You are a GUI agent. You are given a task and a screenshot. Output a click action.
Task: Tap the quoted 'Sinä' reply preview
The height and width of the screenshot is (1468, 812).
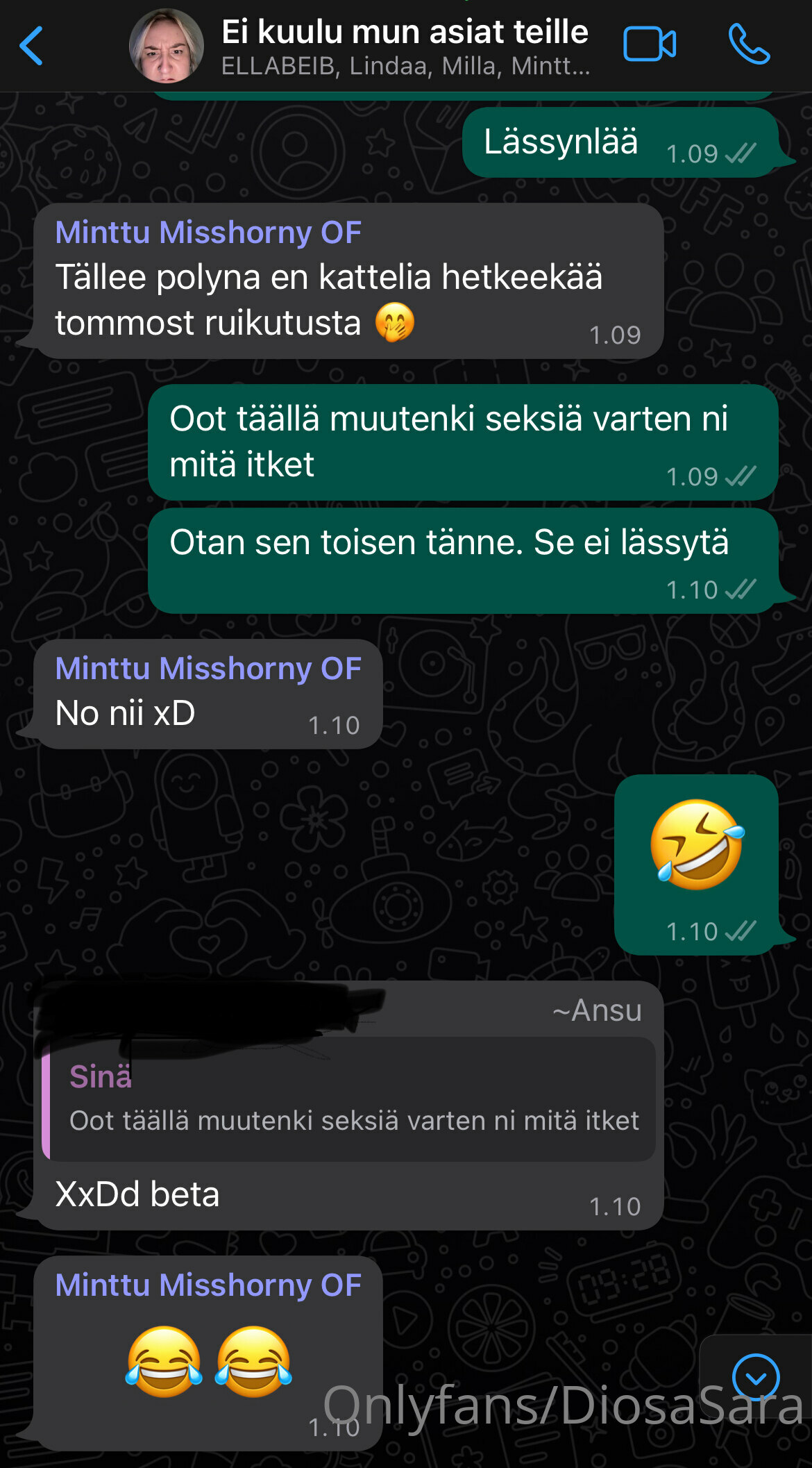(349, 1099)
